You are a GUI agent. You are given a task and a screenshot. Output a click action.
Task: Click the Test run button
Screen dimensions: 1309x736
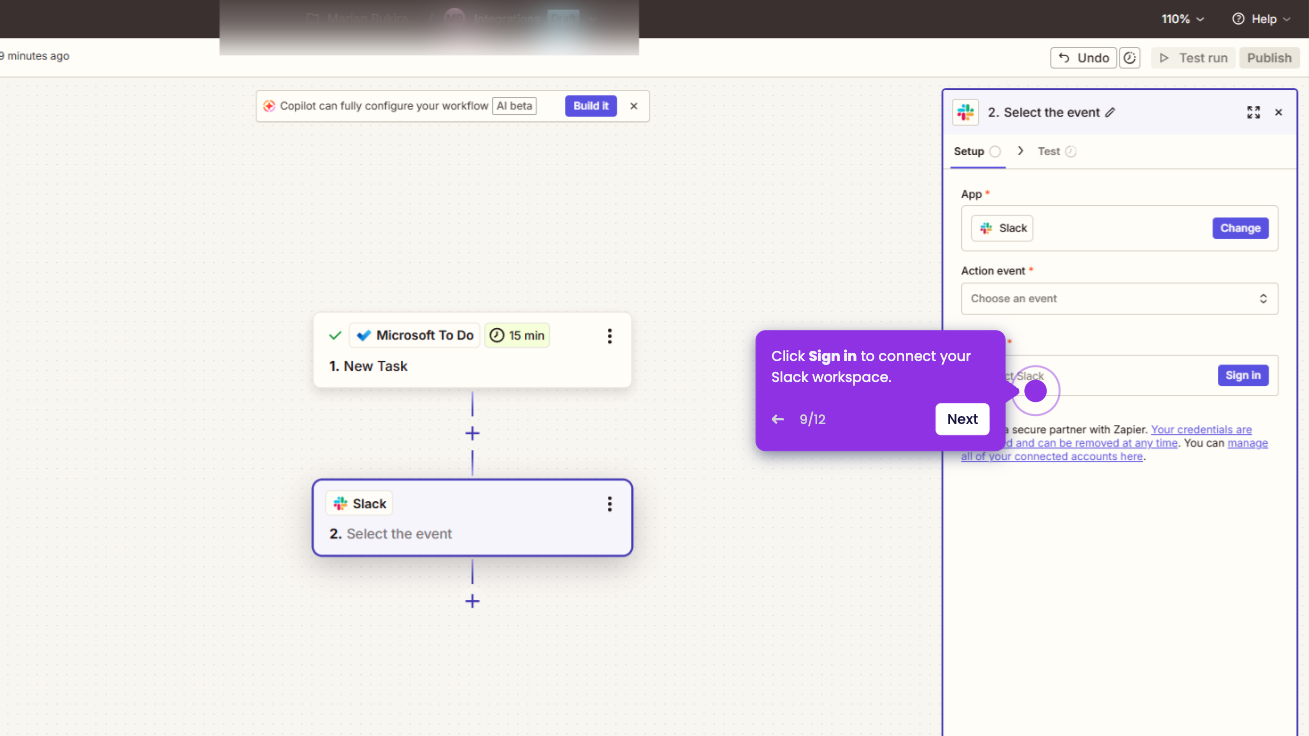[x=1193, y=58]
